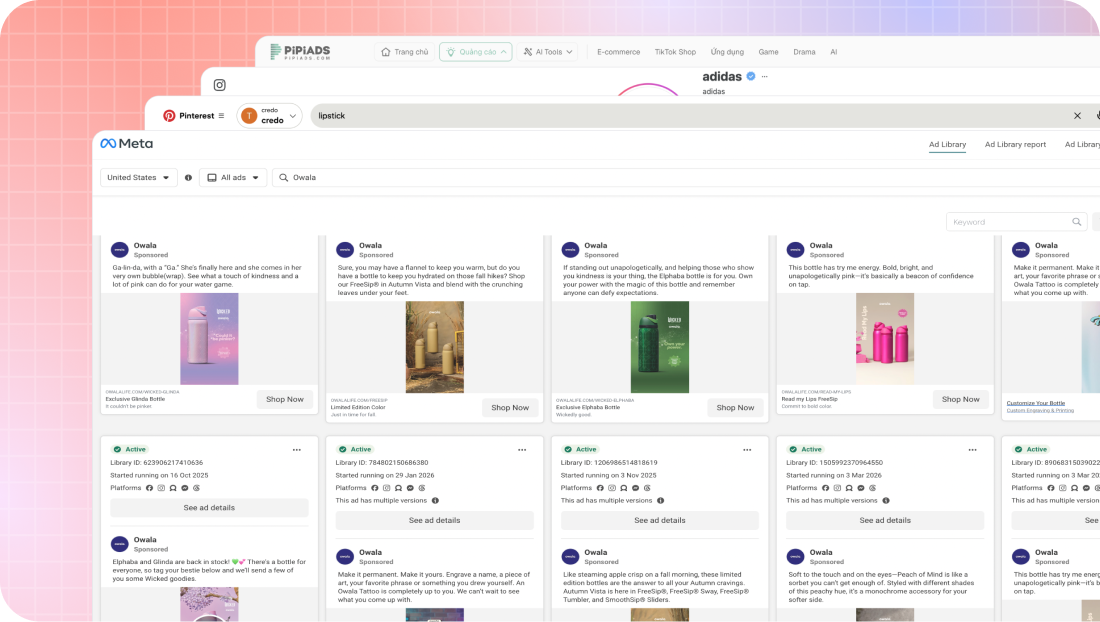Open green Elphaba bottle ad image

click(x=659, y=347)
